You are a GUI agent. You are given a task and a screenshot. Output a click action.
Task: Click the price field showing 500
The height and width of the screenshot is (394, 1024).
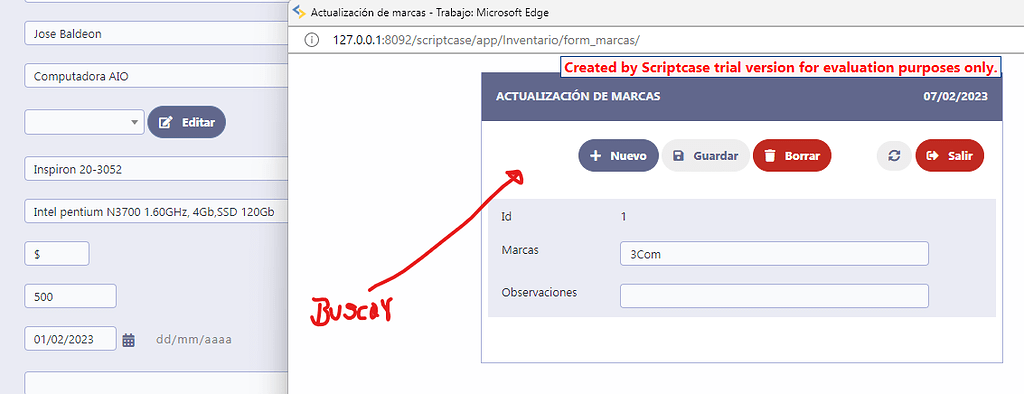click(71, 296)
